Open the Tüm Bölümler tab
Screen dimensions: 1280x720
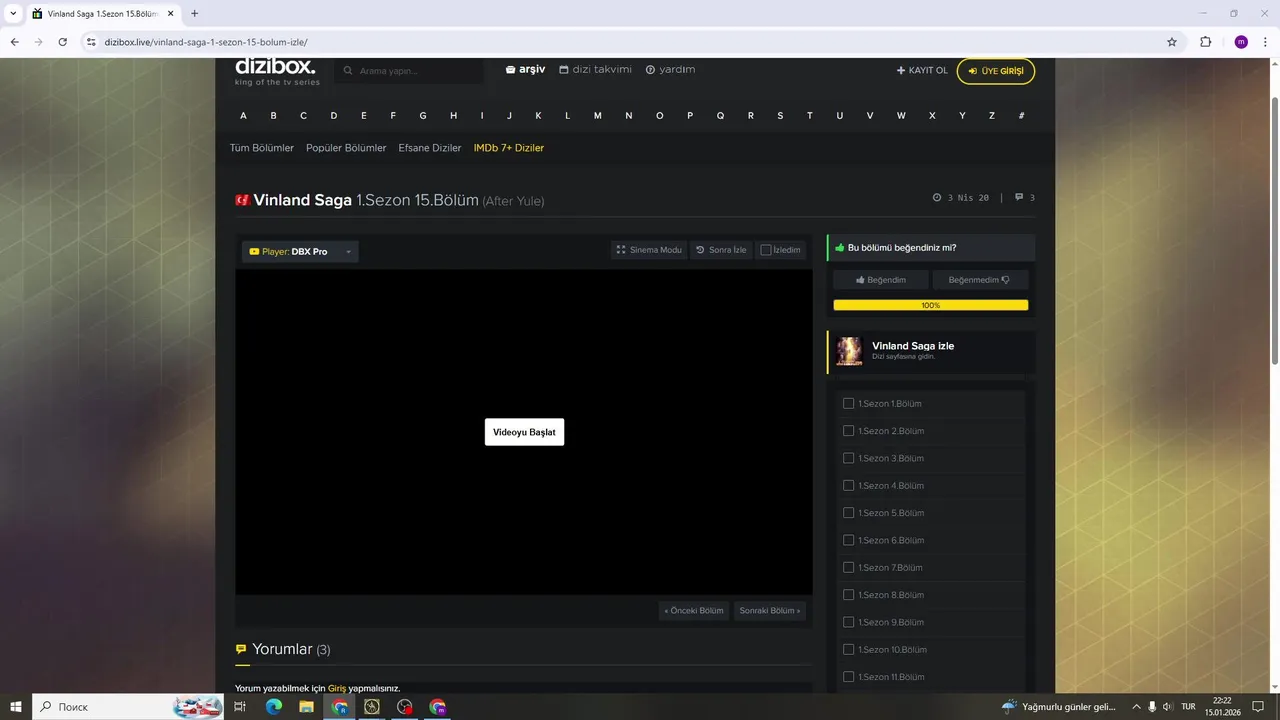pyautogui.click(x=262, y=148)
